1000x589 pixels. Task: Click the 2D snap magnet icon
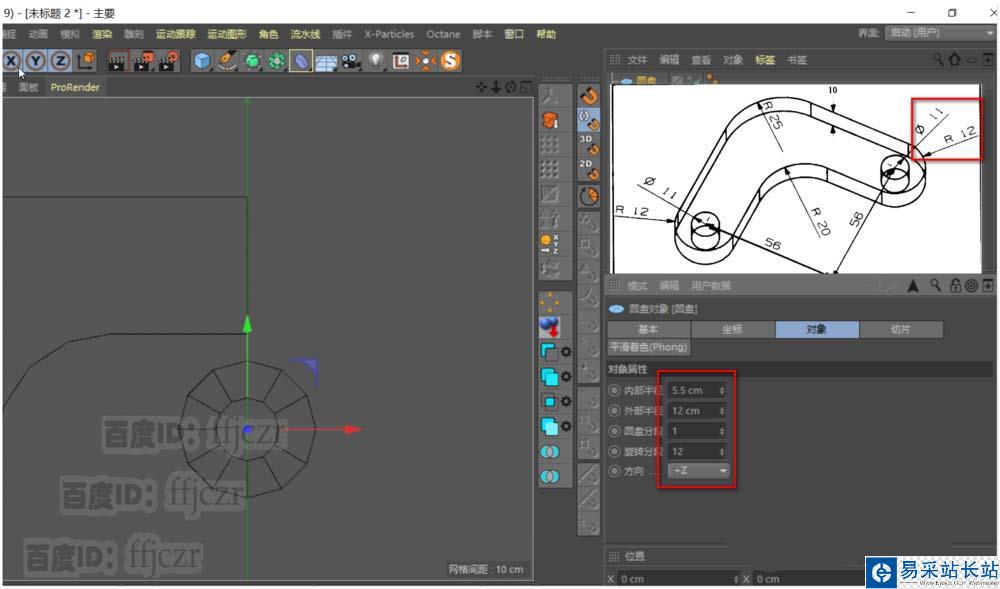click(588, 168)
